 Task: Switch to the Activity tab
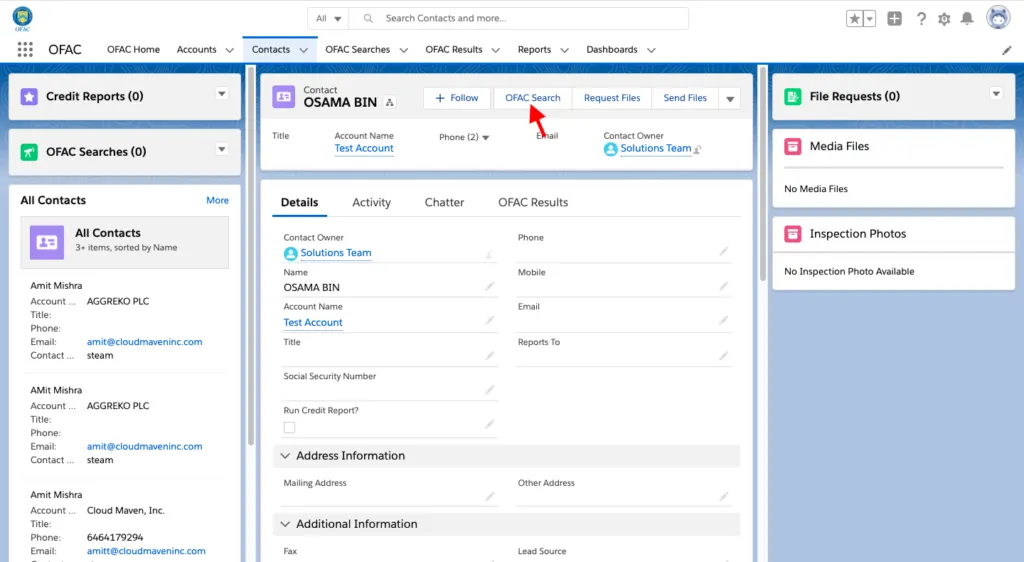[x=372, y=202]
